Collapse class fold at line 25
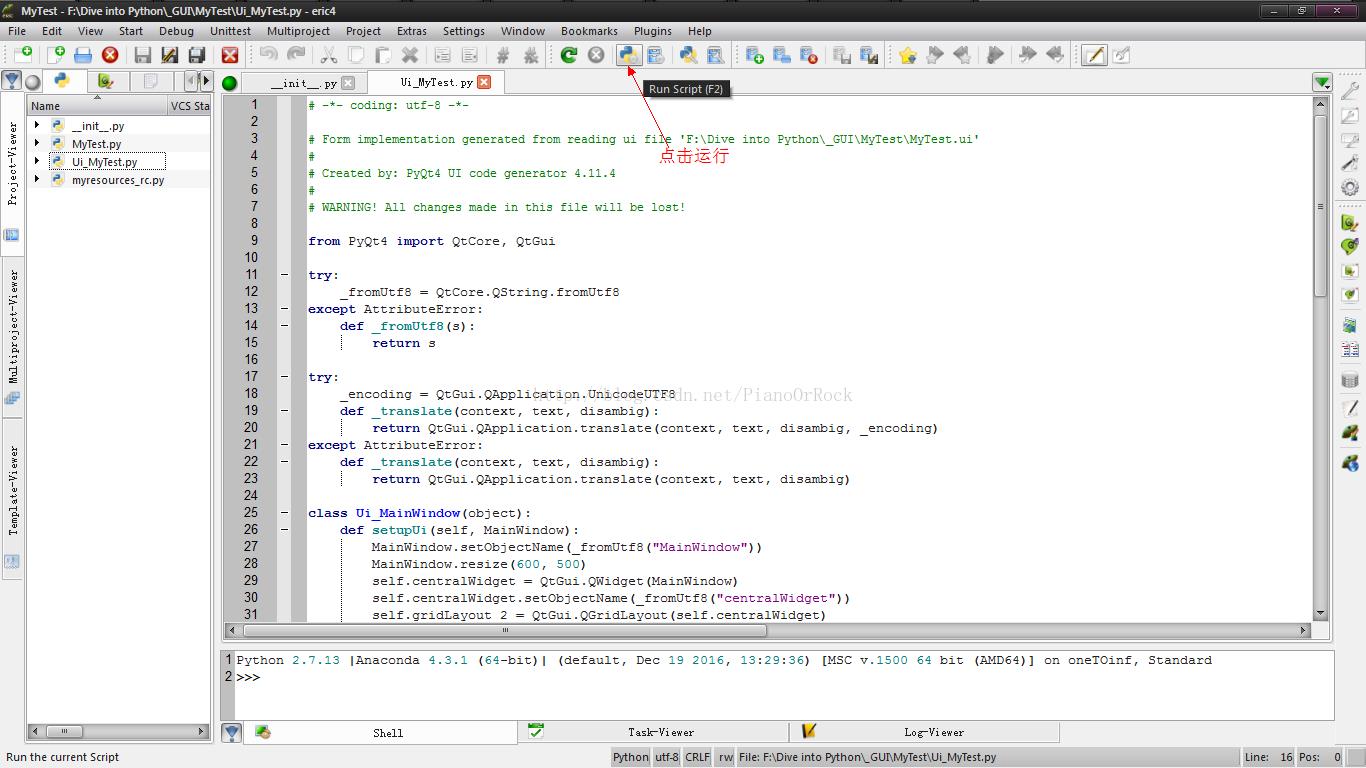 pos(285,513)
